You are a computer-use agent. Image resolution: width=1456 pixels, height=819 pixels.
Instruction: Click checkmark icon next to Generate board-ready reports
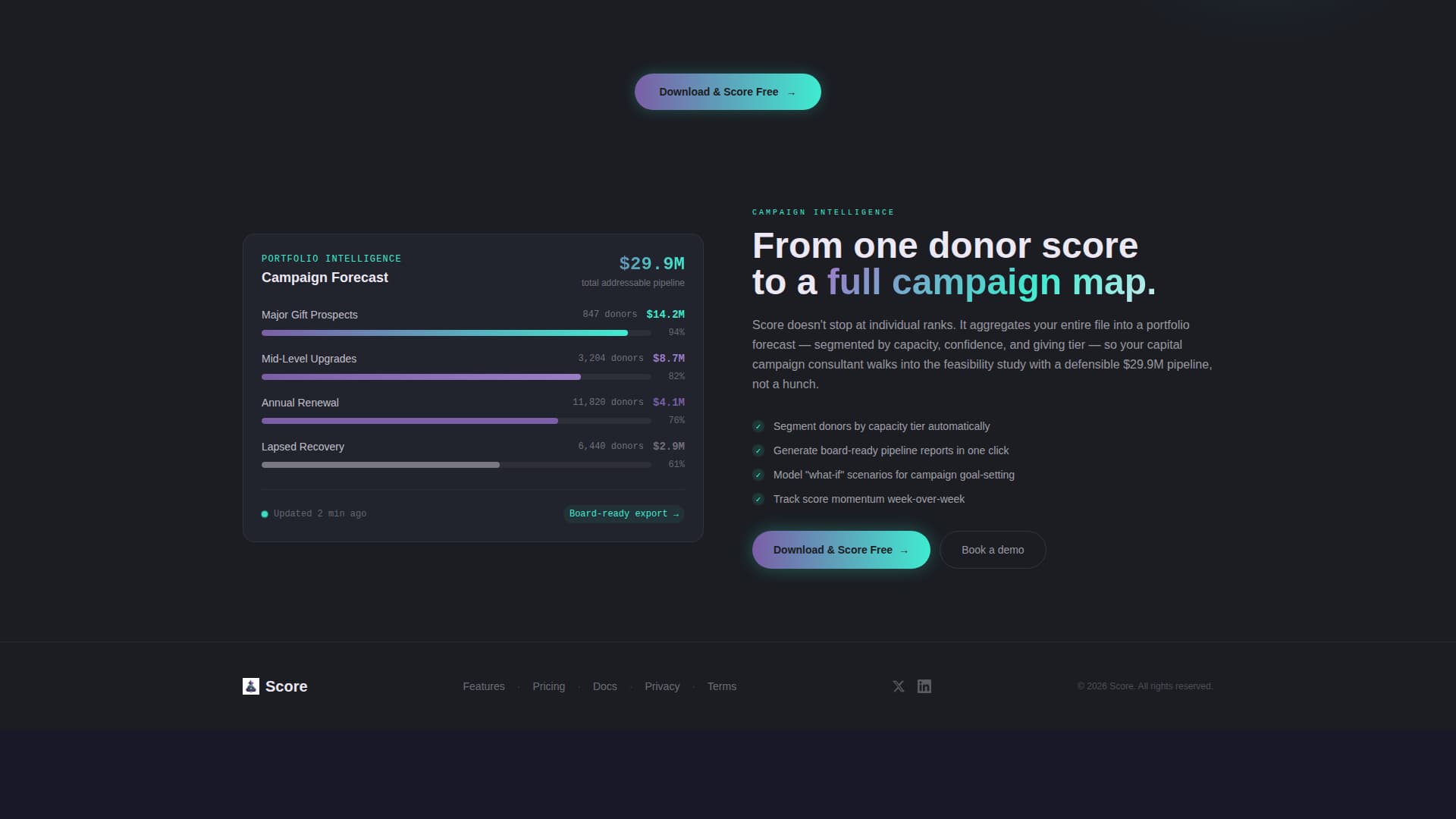[758, 450]
